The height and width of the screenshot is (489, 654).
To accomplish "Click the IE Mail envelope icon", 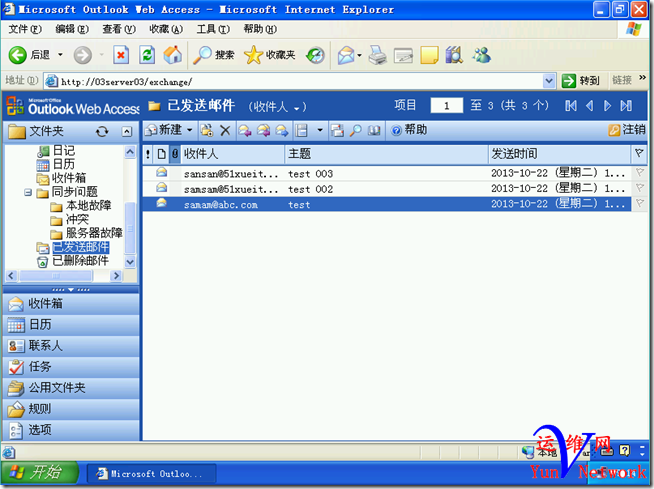I will [x=346, y=55].
